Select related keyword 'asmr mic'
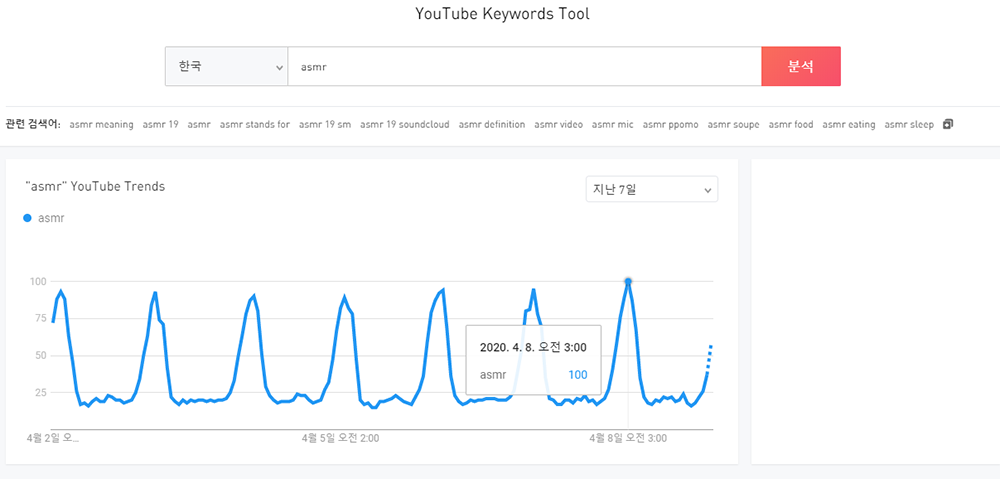The image size is (1000, 479). click(612, 124)
